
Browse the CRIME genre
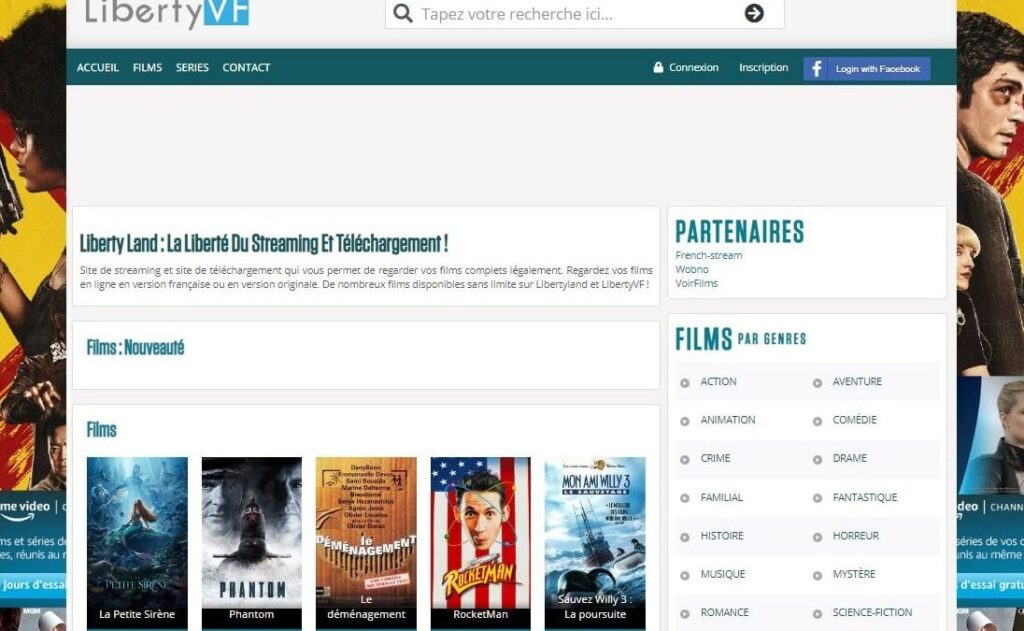click(x=715, y=459)
